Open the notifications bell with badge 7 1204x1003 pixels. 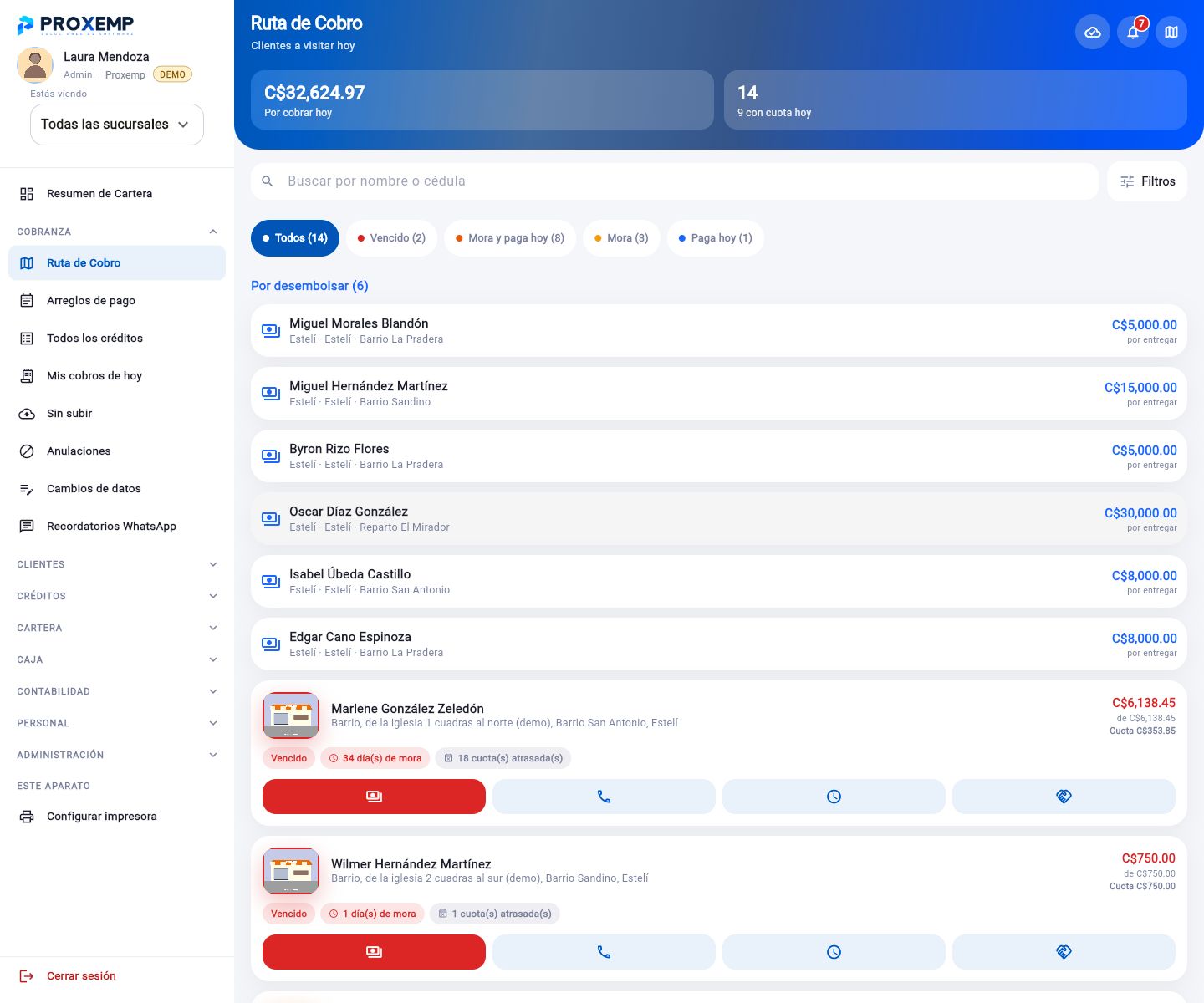pyautogui.click(x=1133, y=33)
